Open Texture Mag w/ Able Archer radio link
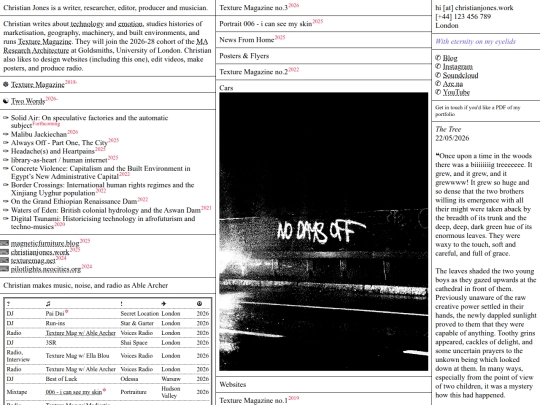Image resolution: width=540 pixels, height=405 pixels. point(81,333)
